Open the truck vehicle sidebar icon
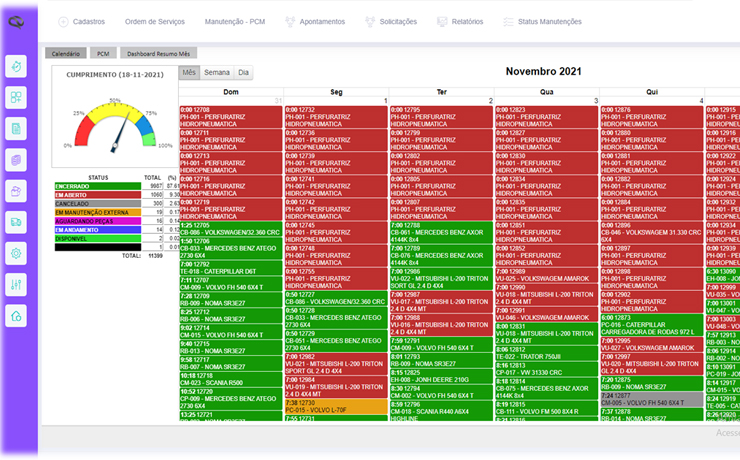The height and width of the screenshot is (460, 740). click(17, 222)
